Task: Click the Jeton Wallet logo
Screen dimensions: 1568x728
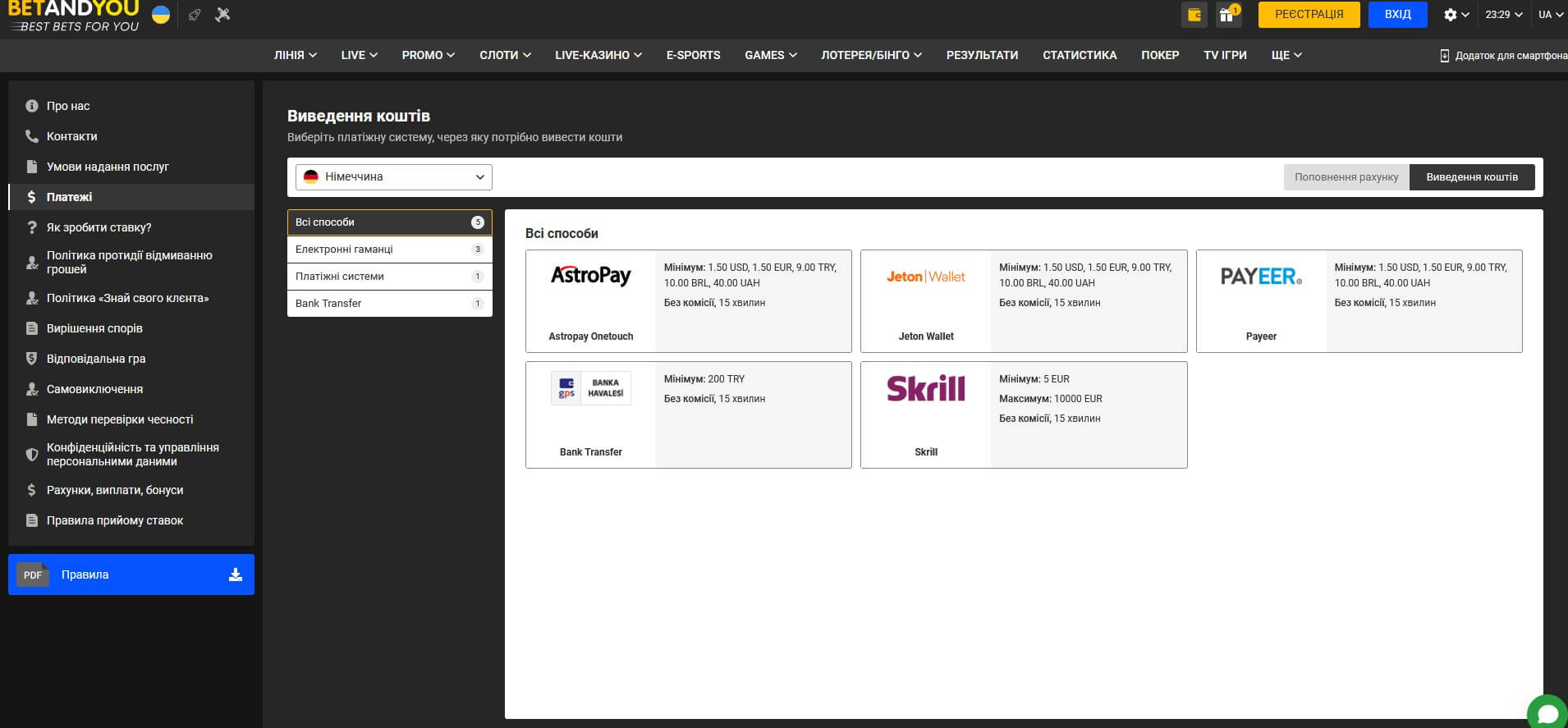Action: [926, 277]
